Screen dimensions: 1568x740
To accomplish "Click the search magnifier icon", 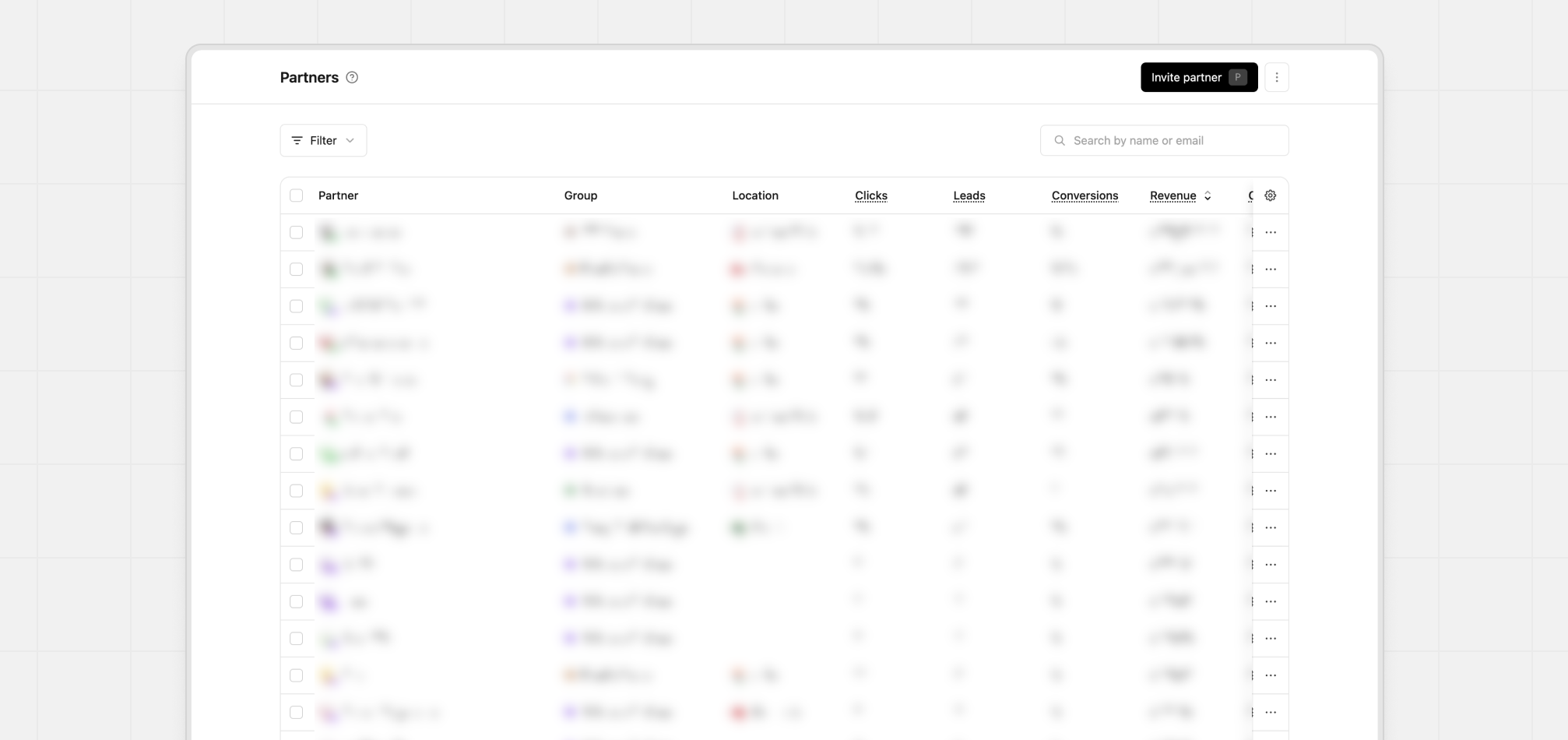I will tap(1059, 140).
